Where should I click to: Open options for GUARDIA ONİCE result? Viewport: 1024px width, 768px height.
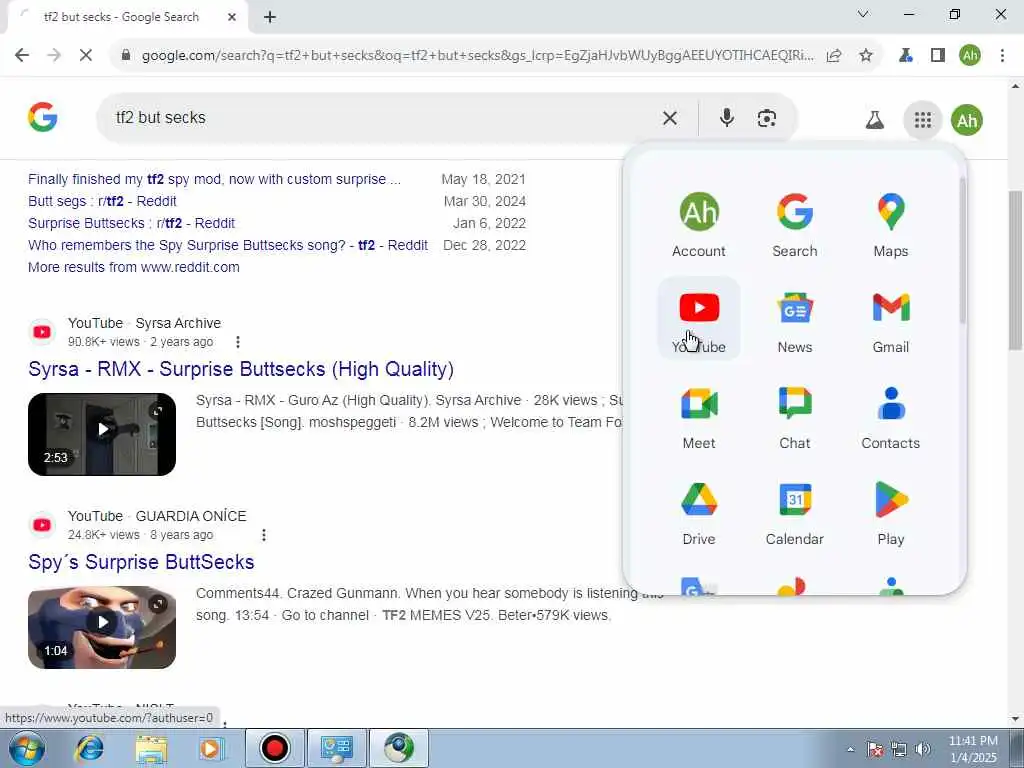(x=264, y=535)
